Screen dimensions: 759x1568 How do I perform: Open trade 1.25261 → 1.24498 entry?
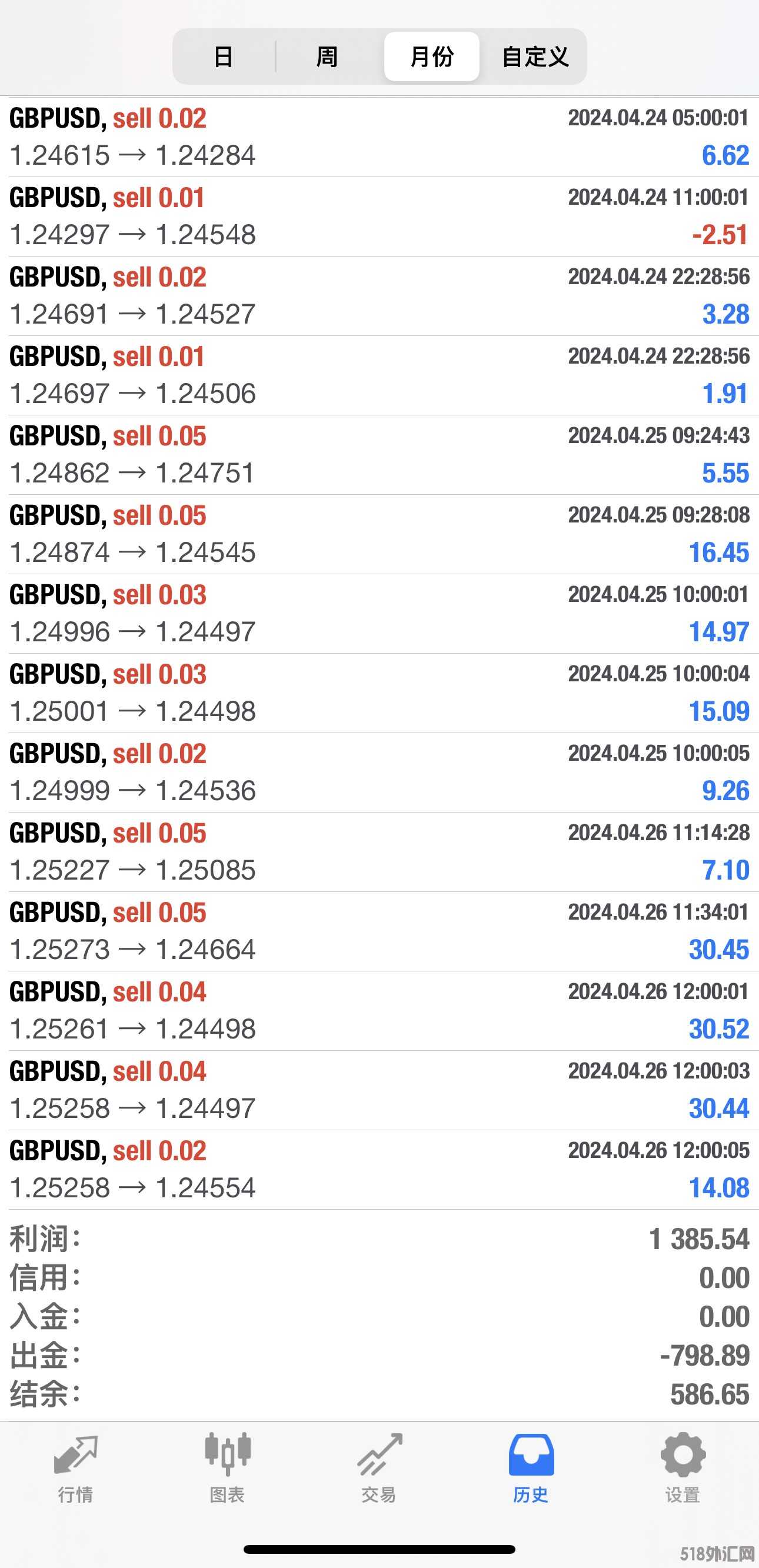pos(379,1010)
